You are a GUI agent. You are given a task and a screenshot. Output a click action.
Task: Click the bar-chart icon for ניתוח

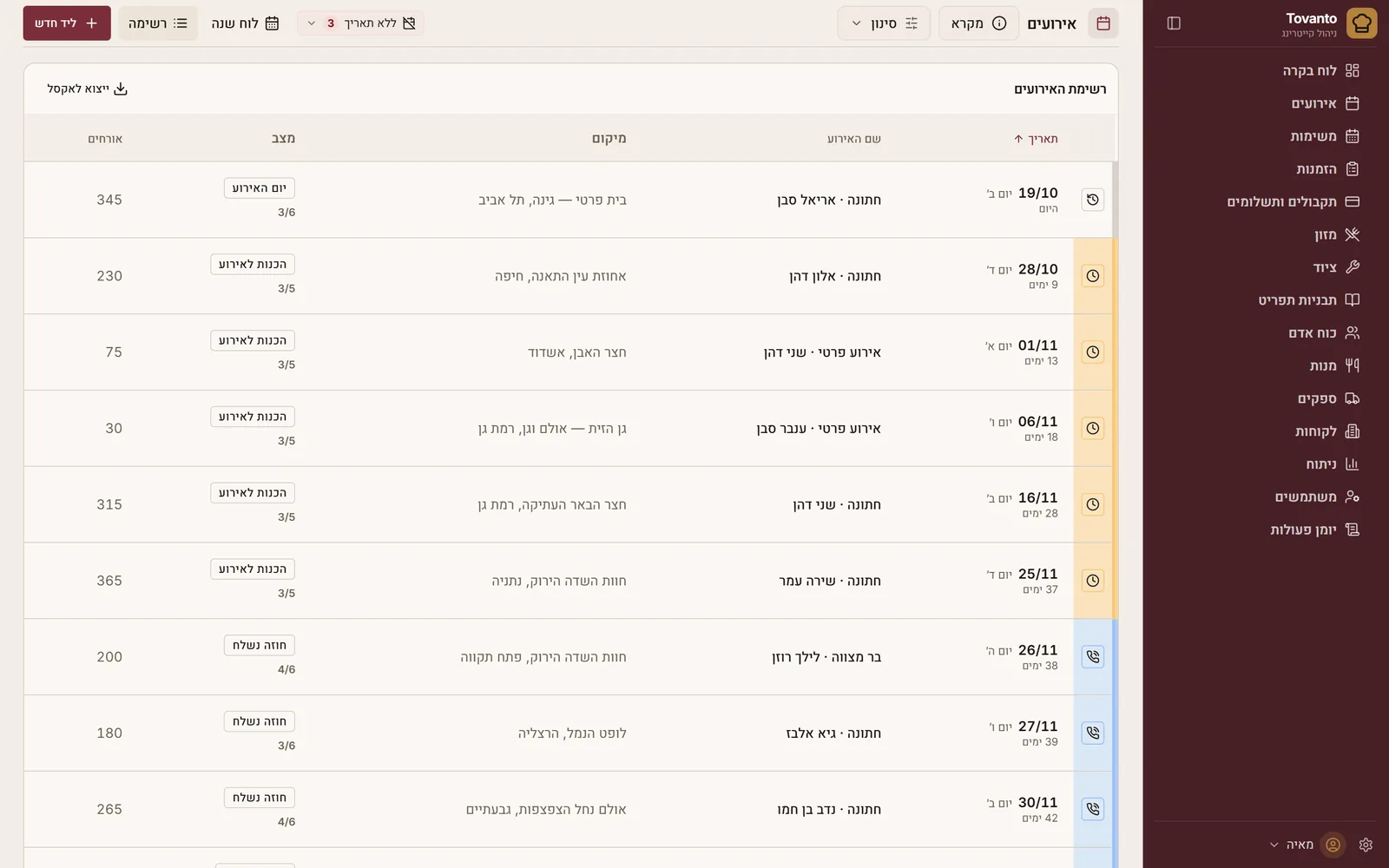(x=1352, y=464)
